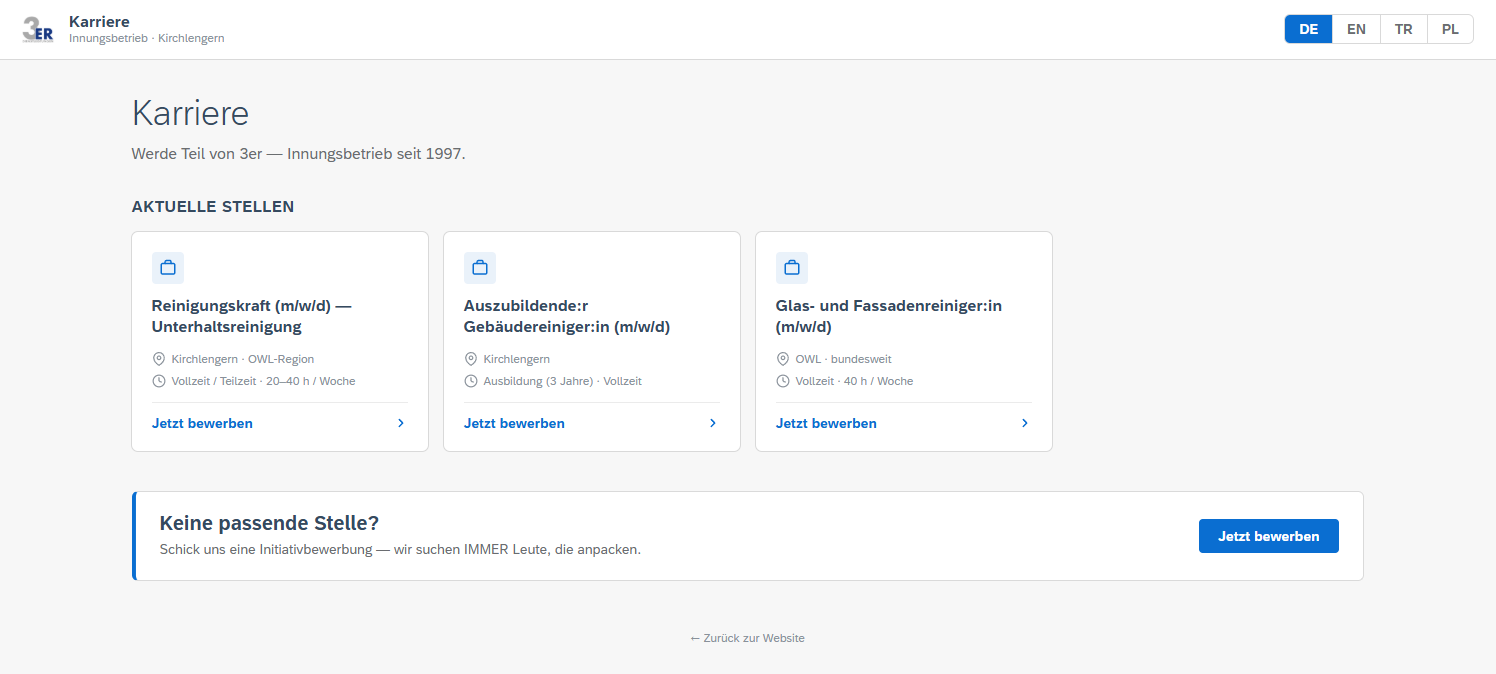Click clock icon beside Ausbildung (3 Jahre)
The image size is (1496, 674).
coord(470,381)
